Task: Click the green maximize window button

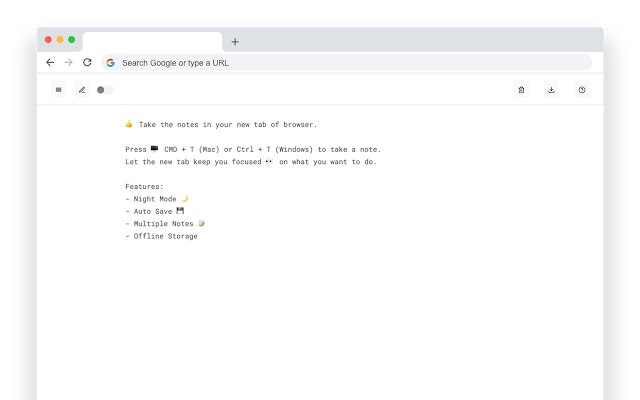Action: 71,40
